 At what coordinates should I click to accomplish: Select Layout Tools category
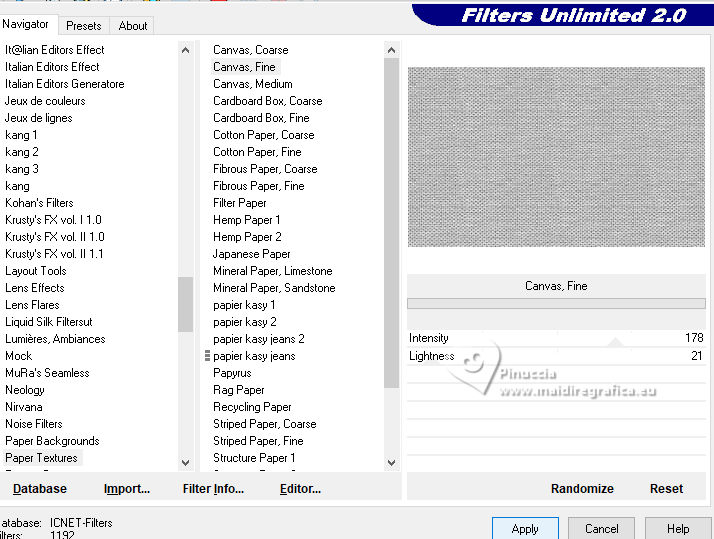36,271
